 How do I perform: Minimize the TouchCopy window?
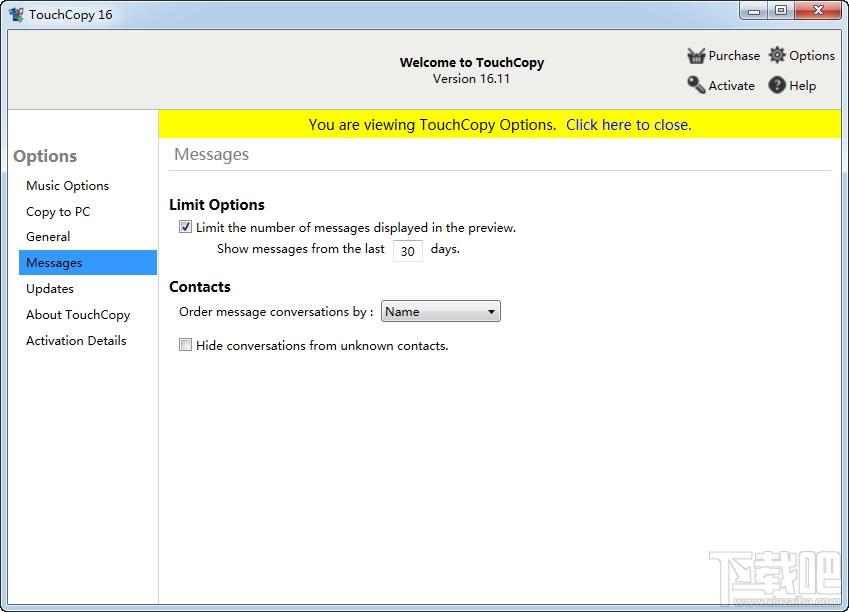755,11
